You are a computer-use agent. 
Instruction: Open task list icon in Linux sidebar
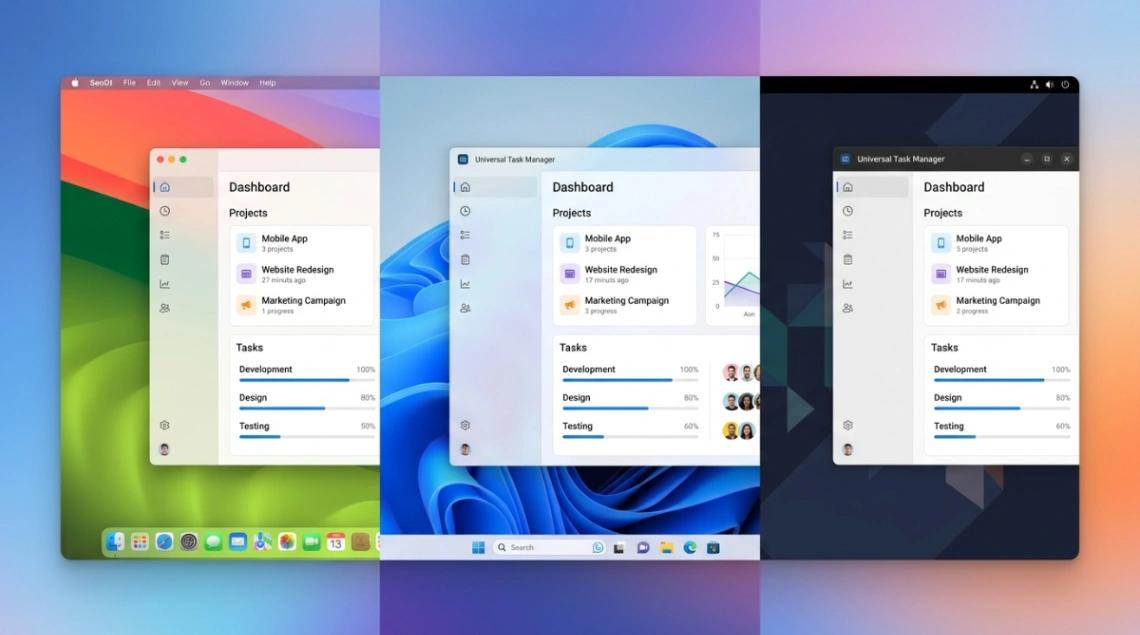pos(848,235)
